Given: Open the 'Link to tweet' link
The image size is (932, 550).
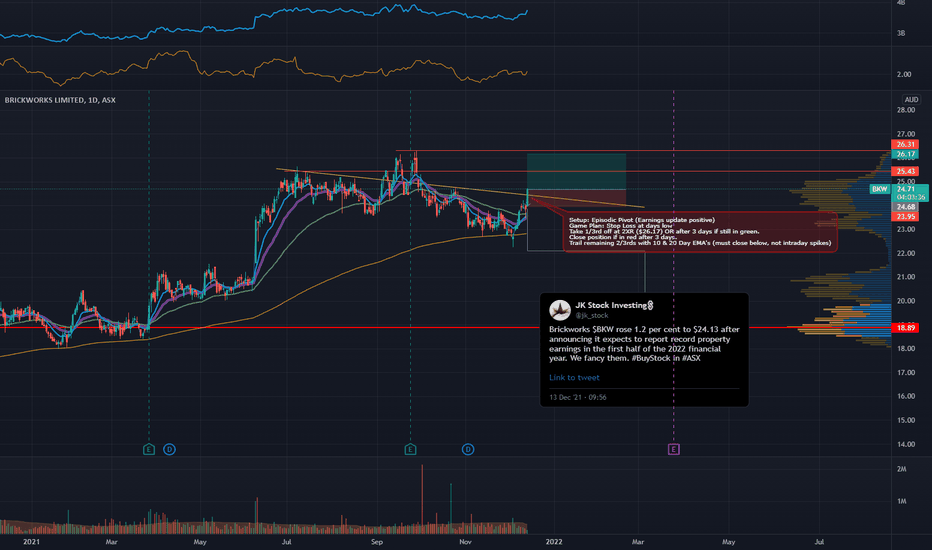Looking at the screenshot, I should tap(574, 378).
